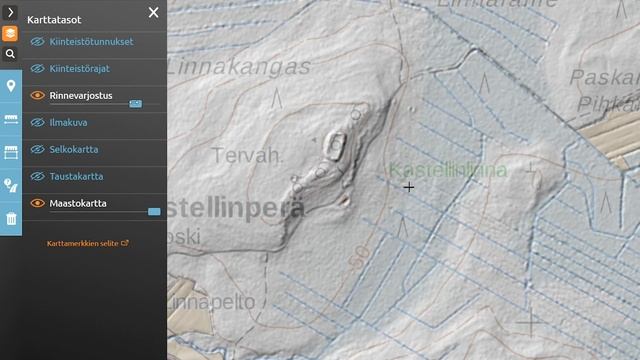The height and width of the screenshot is (360, 640).
Task: Click the rectangular fort structure on hillshade
Action: pos(335,145)
